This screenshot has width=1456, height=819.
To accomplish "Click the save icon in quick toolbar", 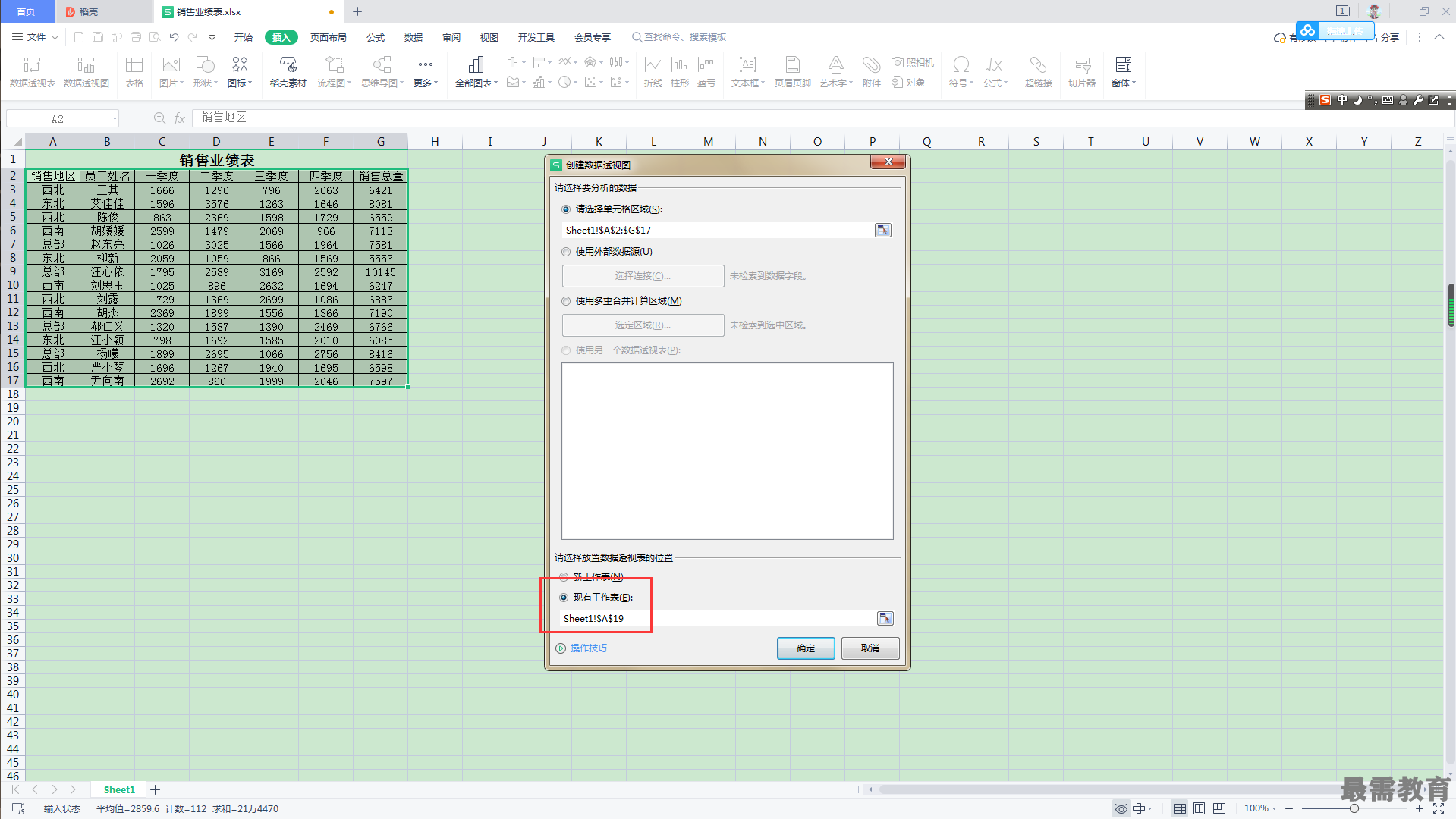I will pyautogui.click(x=97, y=36).
